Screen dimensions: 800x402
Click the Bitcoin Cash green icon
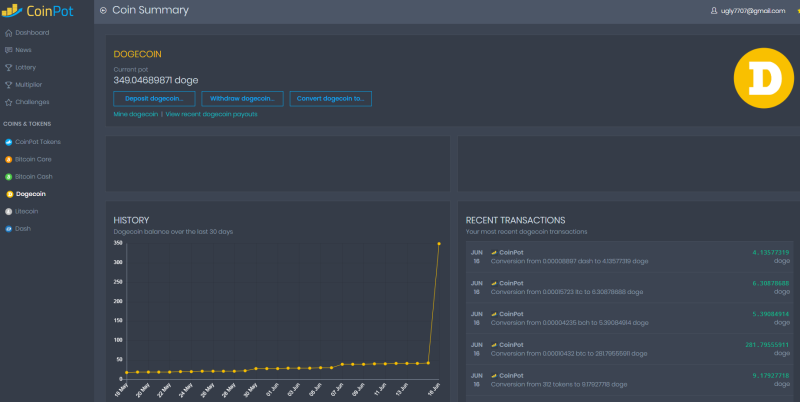pos(8,177)
